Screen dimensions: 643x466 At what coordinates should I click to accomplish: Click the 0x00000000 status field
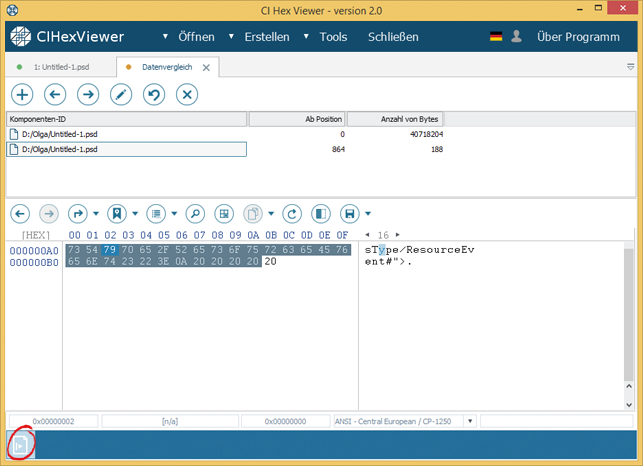click(285, 421)
